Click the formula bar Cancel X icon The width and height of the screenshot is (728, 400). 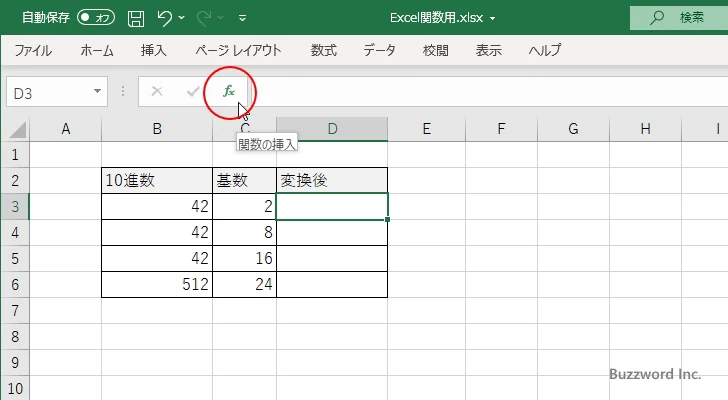[157, 91]
